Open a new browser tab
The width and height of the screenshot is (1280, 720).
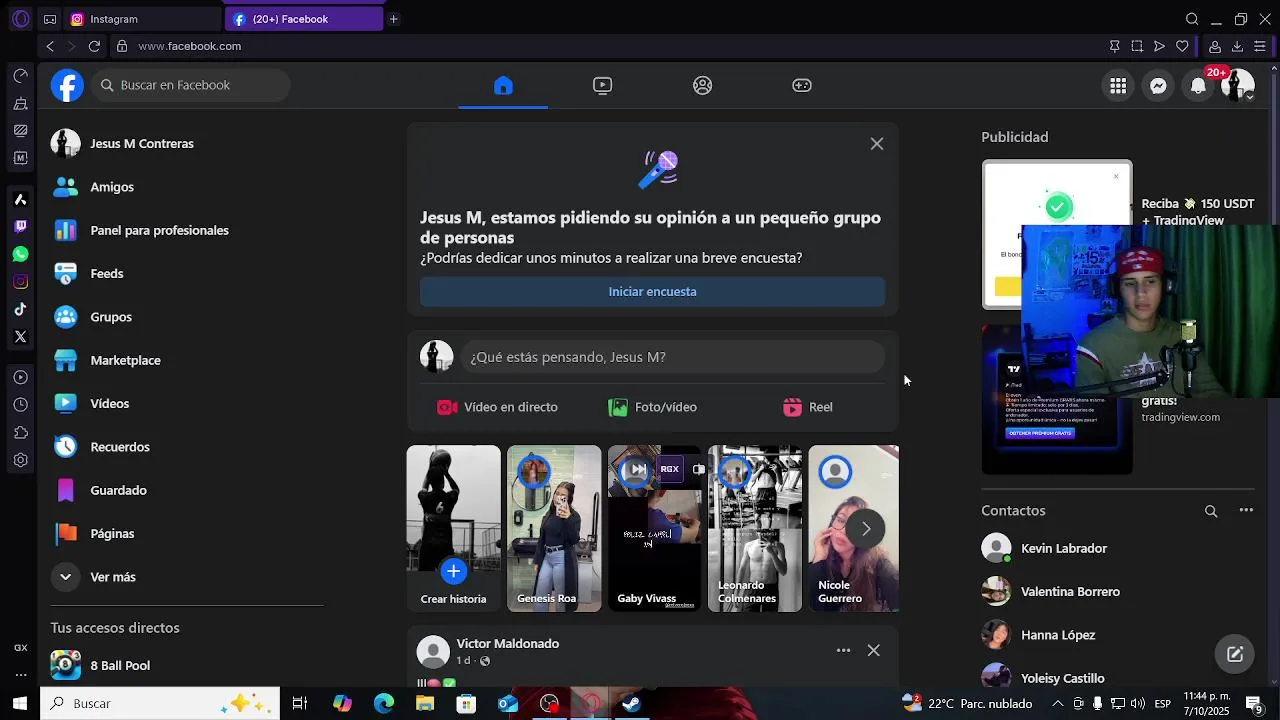point(394,19)
